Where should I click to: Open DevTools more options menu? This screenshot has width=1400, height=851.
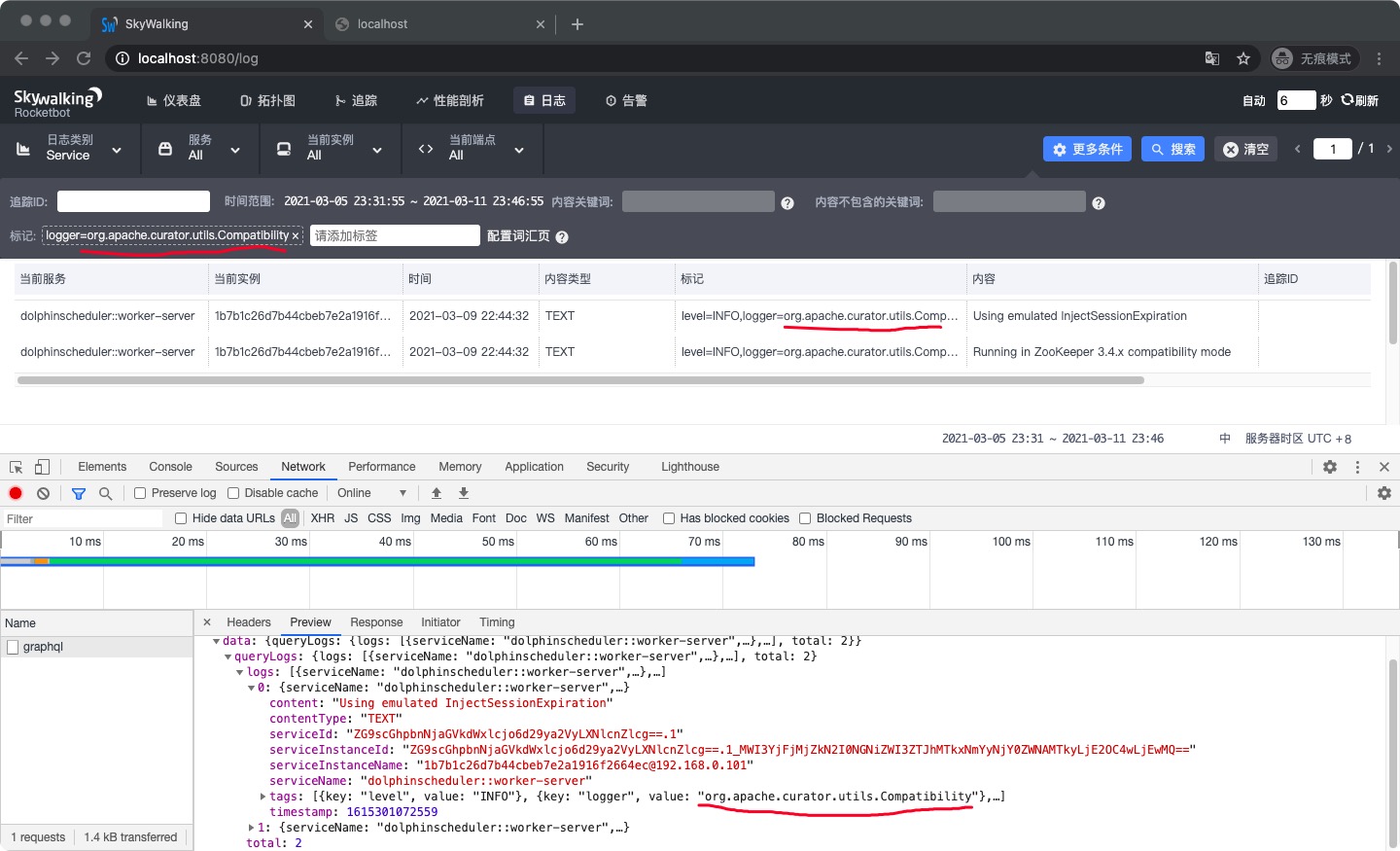1357,467
